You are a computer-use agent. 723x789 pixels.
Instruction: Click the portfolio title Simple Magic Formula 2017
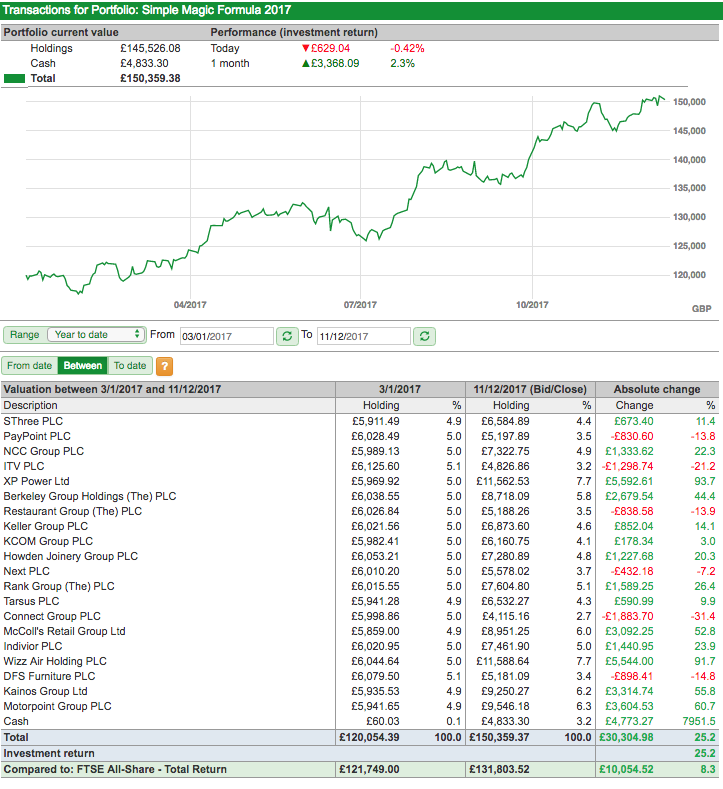click(x=216, y=10)
